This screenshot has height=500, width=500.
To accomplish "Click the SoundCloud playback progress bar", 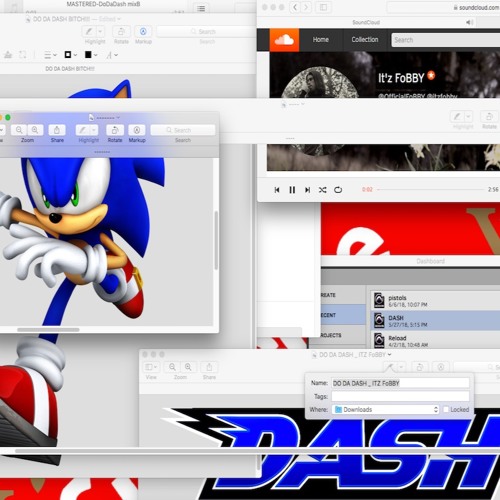I will (x=431, y=189).
